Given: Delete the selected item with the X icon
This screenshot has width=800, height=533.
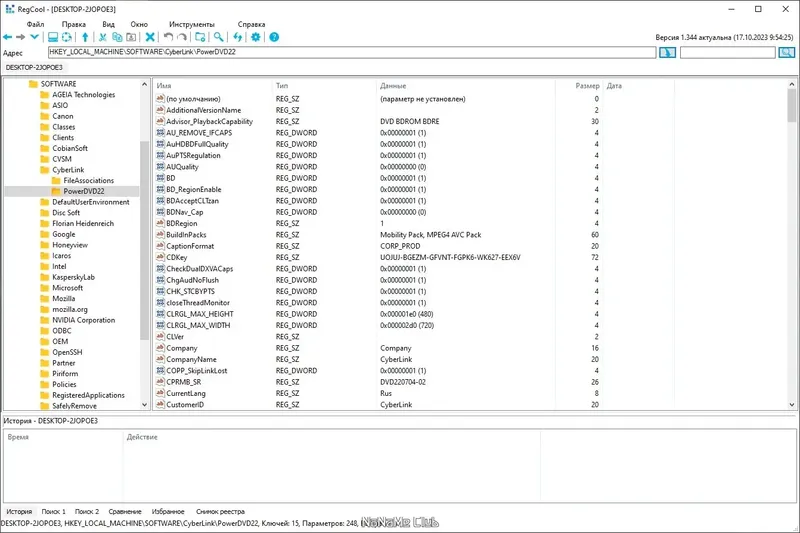Looking at the screenshot, I should point(150,37).
